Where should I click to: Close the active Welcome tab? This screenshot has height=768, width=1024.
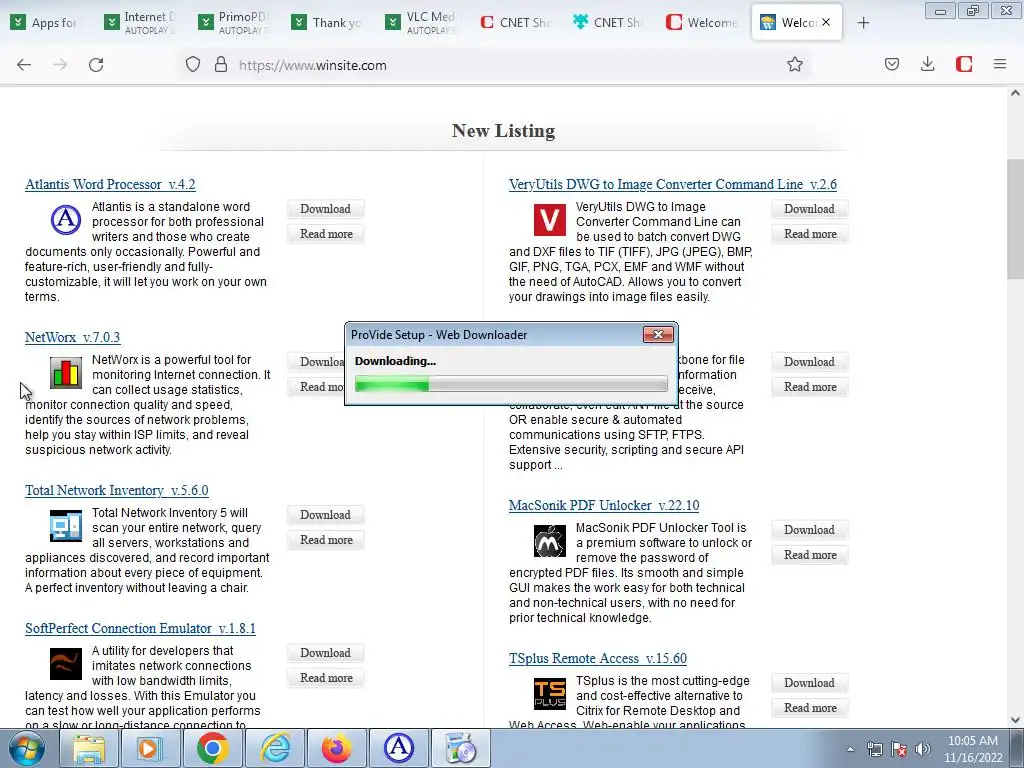826,22
